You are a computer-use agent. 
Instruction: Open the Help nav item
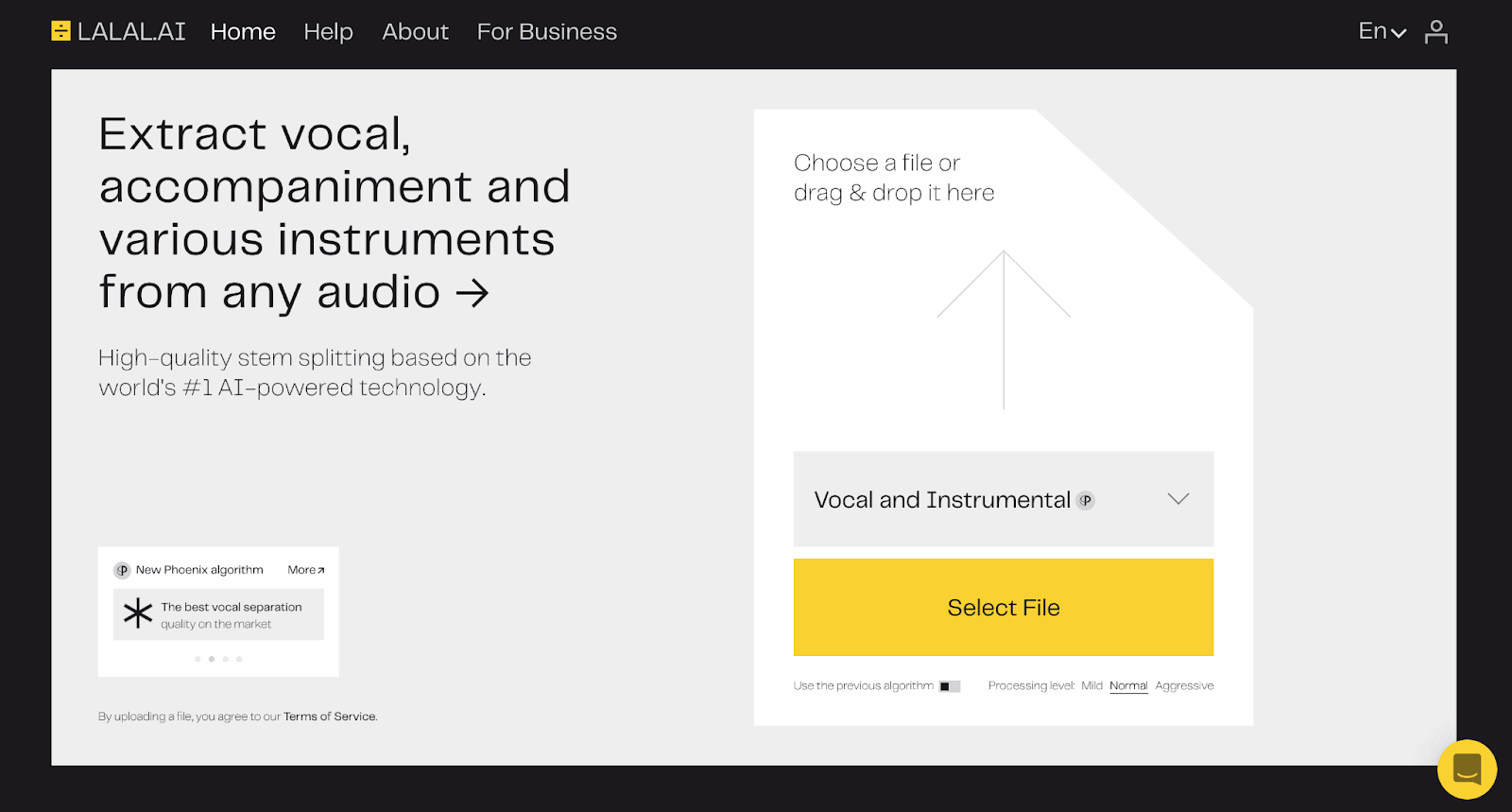pyautogui.click(x=328, y=32)
